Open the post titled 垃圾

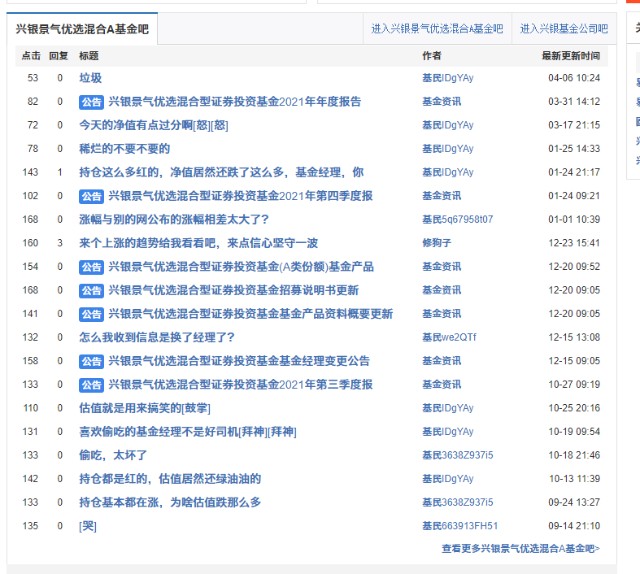click(x=90, y=78)
